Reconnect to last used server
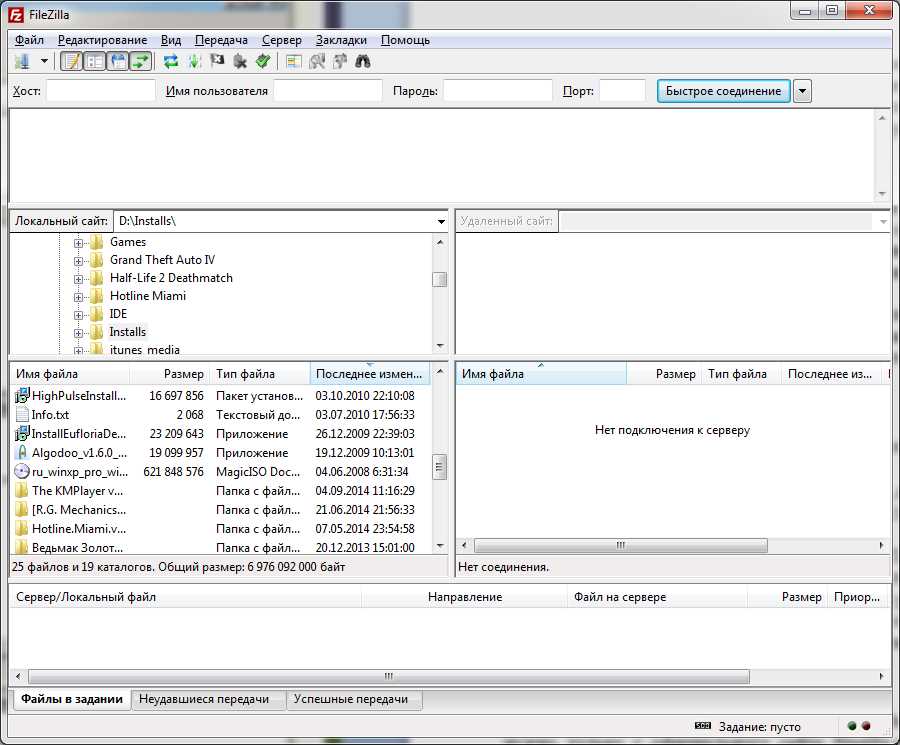The height and width of the screenshot is (745, 900). click(263, 61)
